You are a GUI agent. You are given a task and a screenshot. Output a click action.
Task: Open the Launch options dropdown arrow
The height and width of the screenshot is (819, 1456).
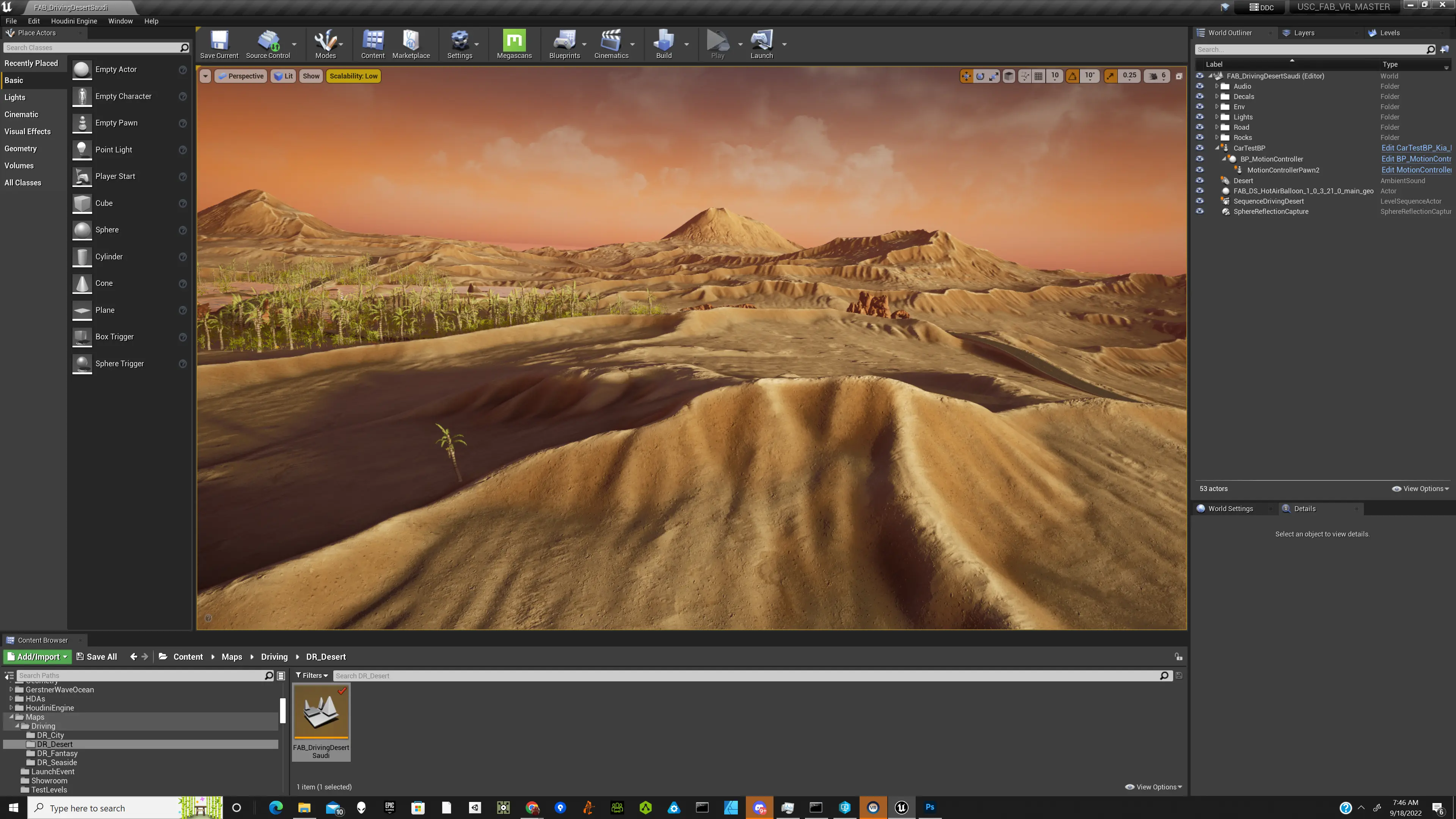(784, 44)
